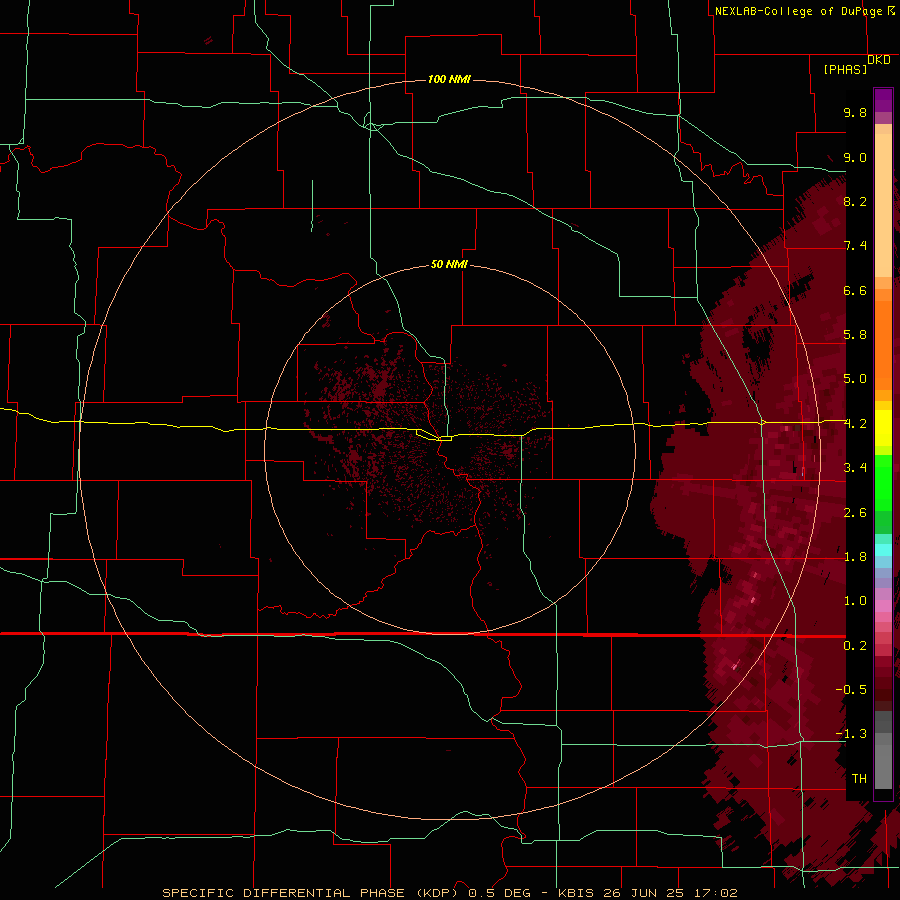Click the 7.4 scale value
Image resolution: width=900 pixels, height=900 pixels.
[x=855, y=246]
